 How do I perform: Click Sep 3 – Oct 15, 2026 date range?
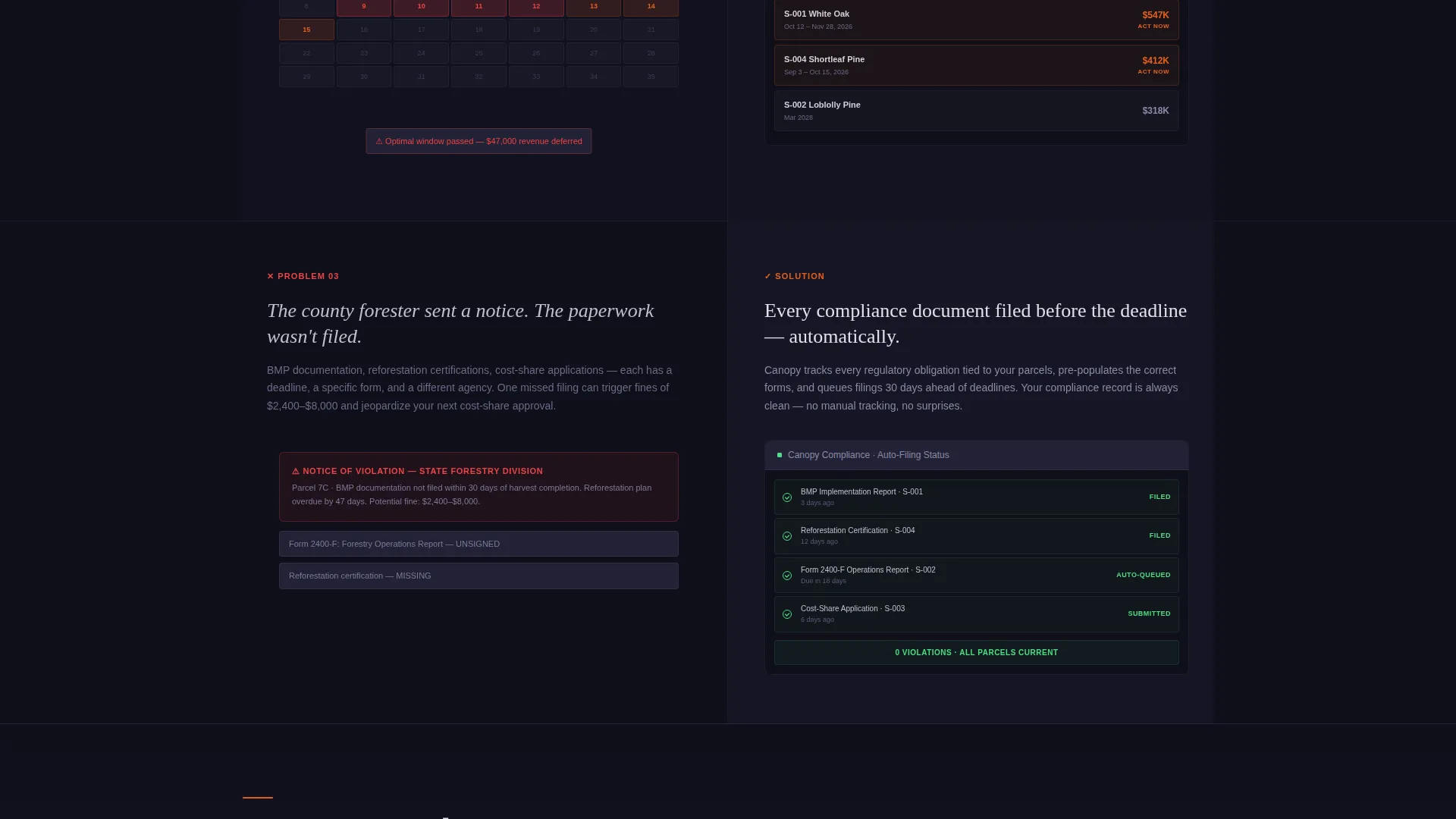pos(816,72)
